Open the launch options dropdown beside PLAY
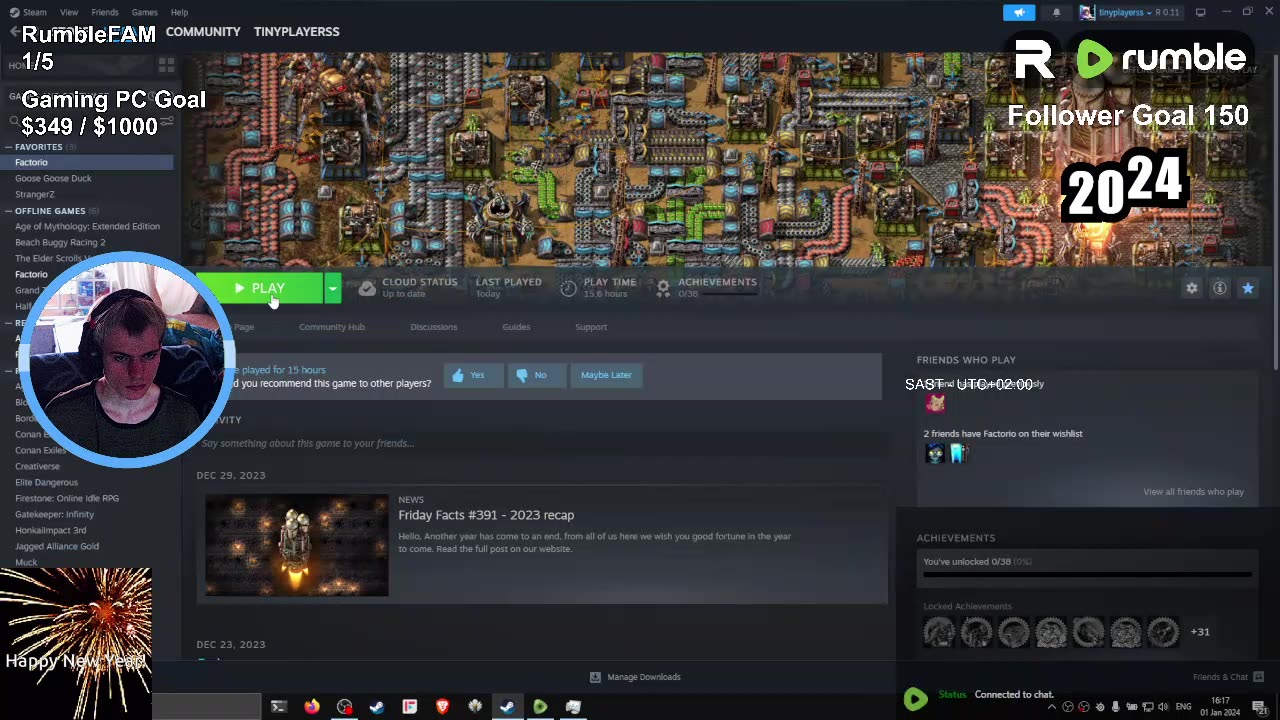1280x720 pixels. click(332, 288)
